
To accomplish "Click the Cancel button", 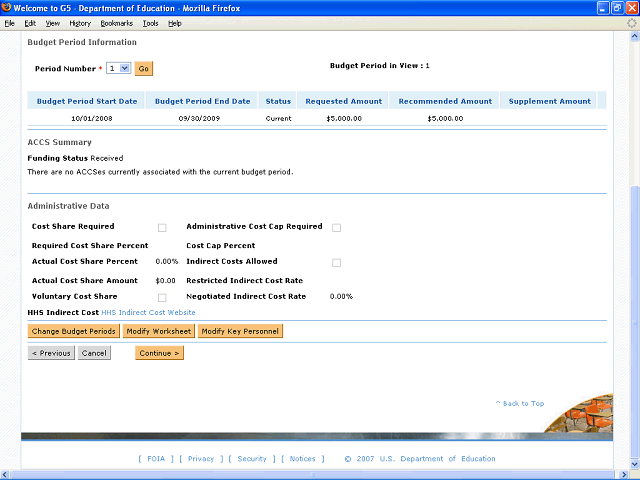I will click(x=94, y=353).
